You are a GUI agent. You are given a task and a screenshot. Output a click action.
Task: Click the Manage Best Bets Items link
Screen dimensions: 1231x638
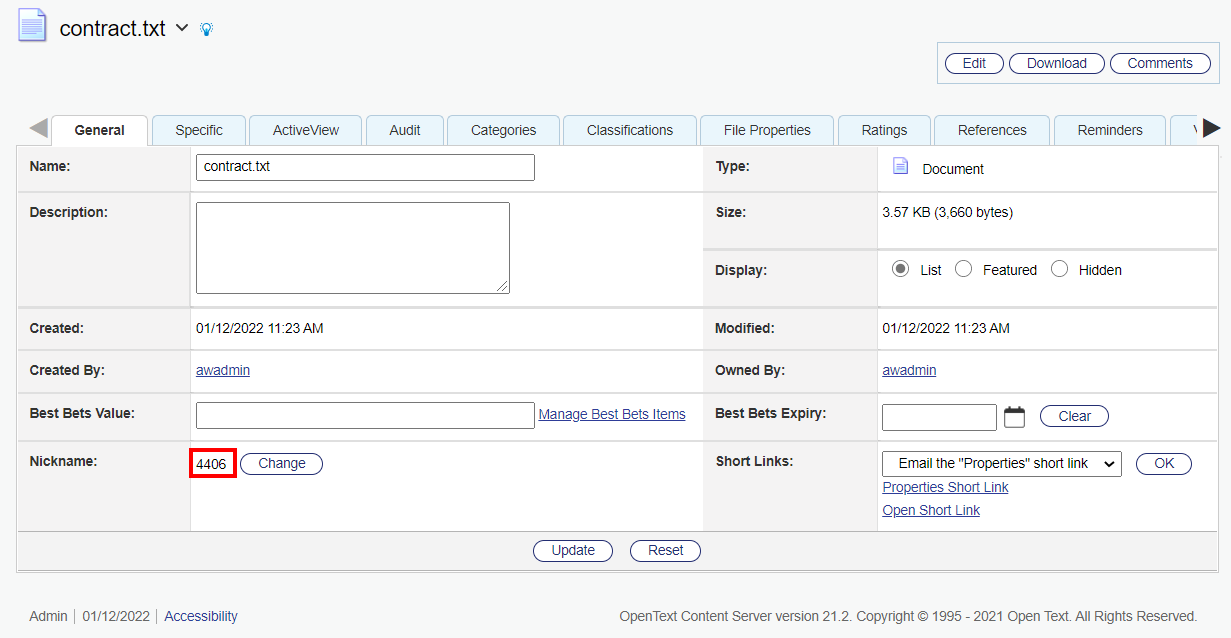coord(611,414)
